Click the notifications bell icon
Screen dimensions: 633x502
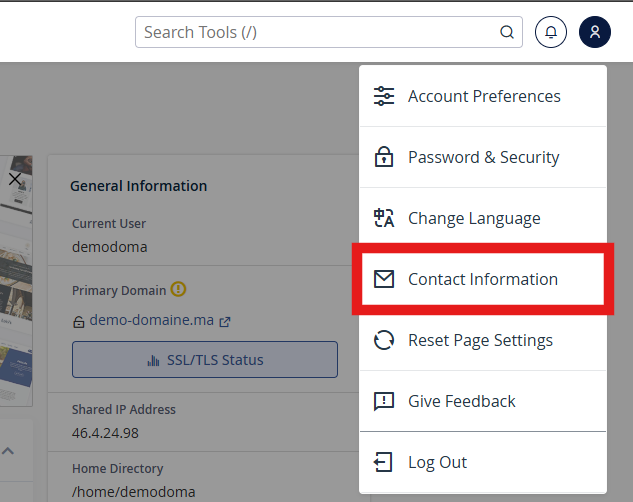(x=550, y=32)
